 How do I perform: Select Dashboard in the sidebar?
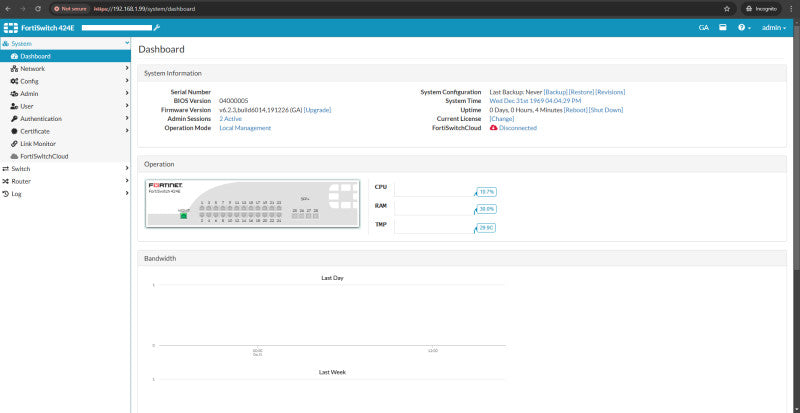(65, 56)
